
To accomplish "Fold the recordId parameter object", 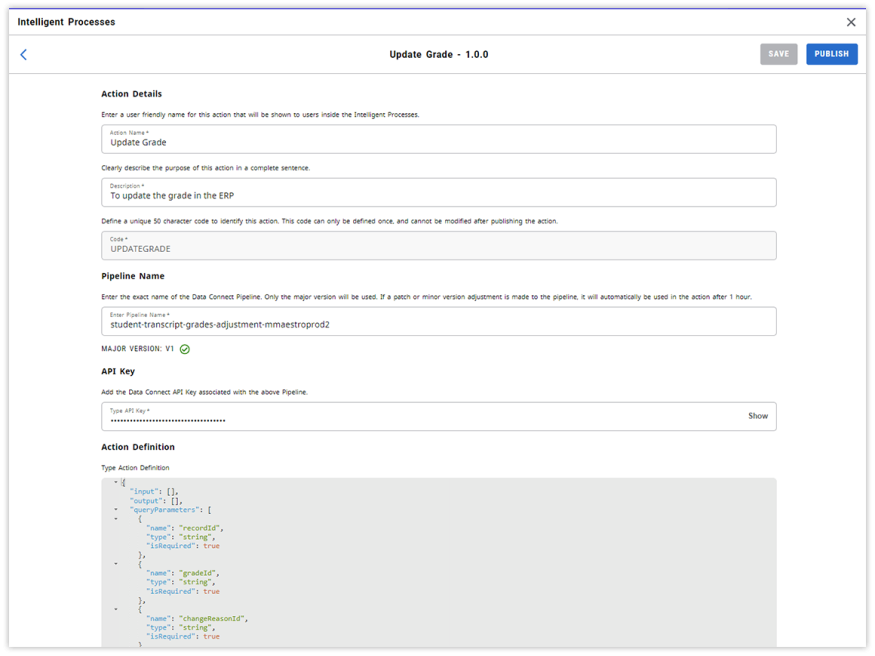I will tap(116, 519).
